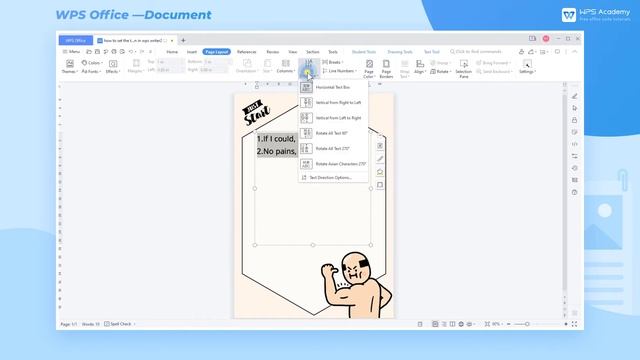Select Rotate All Text 270°

coord(333,149)
